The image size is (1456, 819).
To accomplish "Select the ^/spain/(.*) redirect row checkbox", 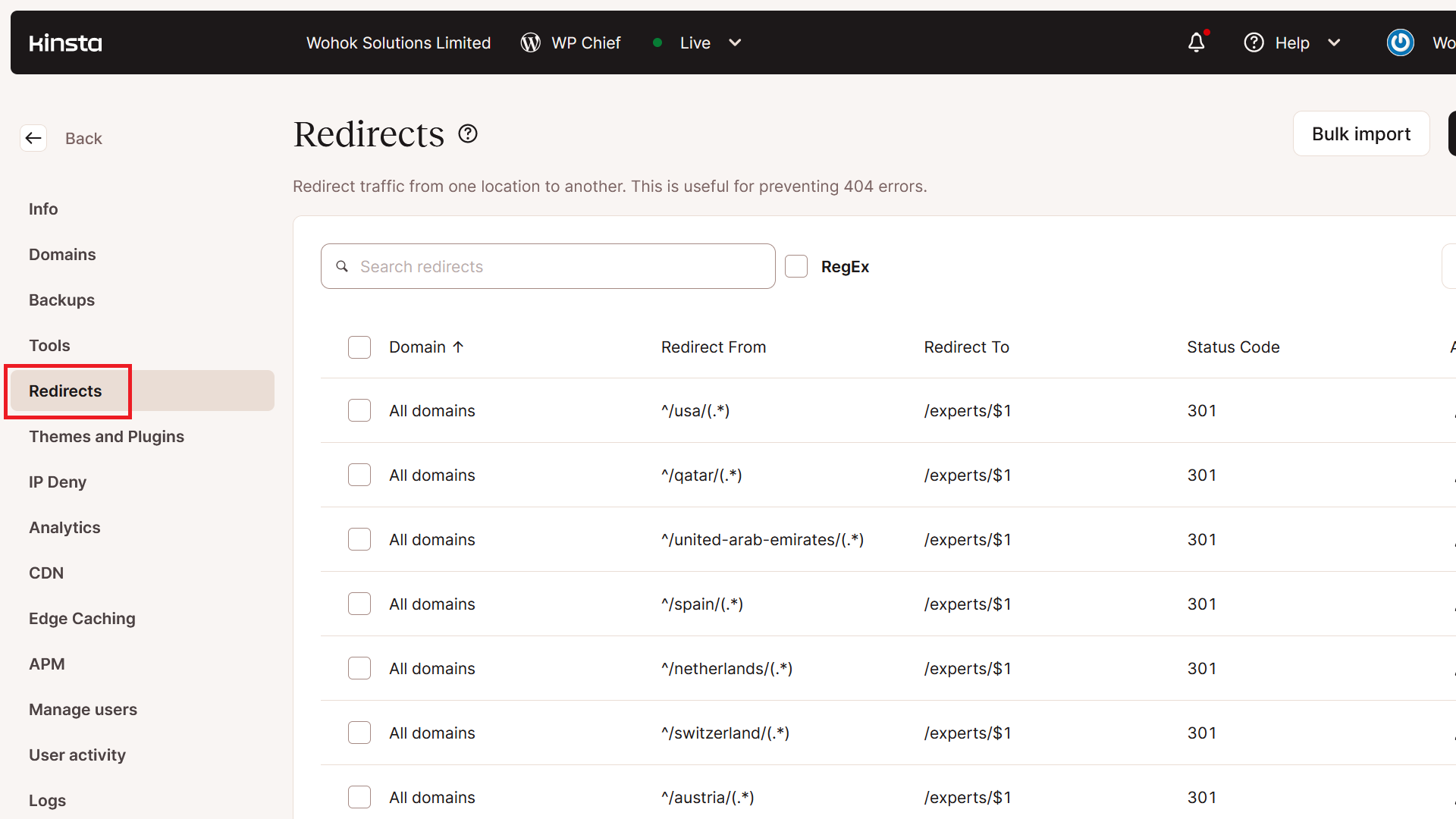I will (x=359, y=604).
